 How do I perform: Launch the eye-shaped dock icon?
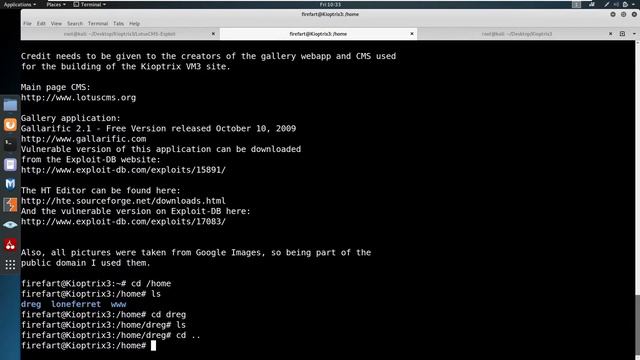pyautogui.click(x=10, y=224)
